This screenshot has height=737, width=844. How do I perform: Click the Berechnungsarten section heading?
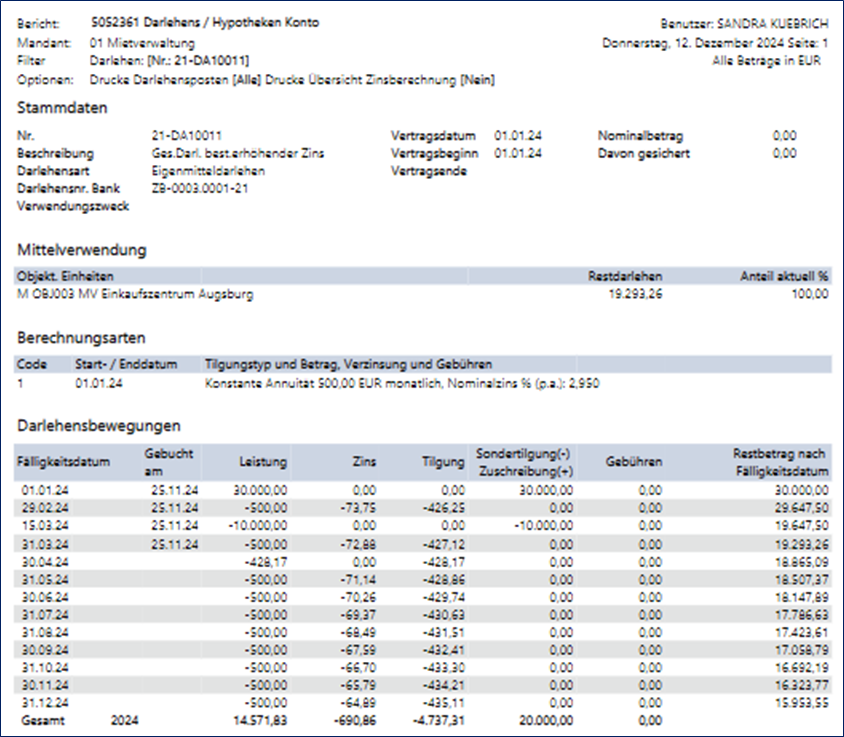coord(79,337)
